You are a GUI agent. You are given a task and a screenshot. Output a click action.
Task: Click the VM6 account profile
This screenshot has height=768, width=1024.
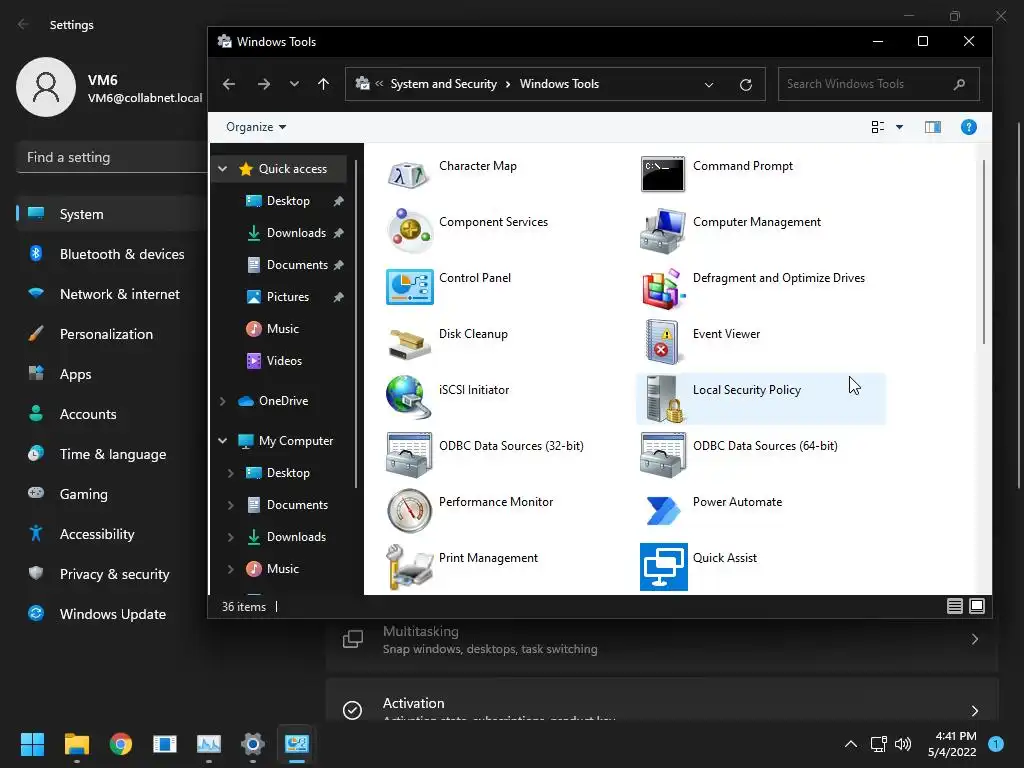pos(110,88)
